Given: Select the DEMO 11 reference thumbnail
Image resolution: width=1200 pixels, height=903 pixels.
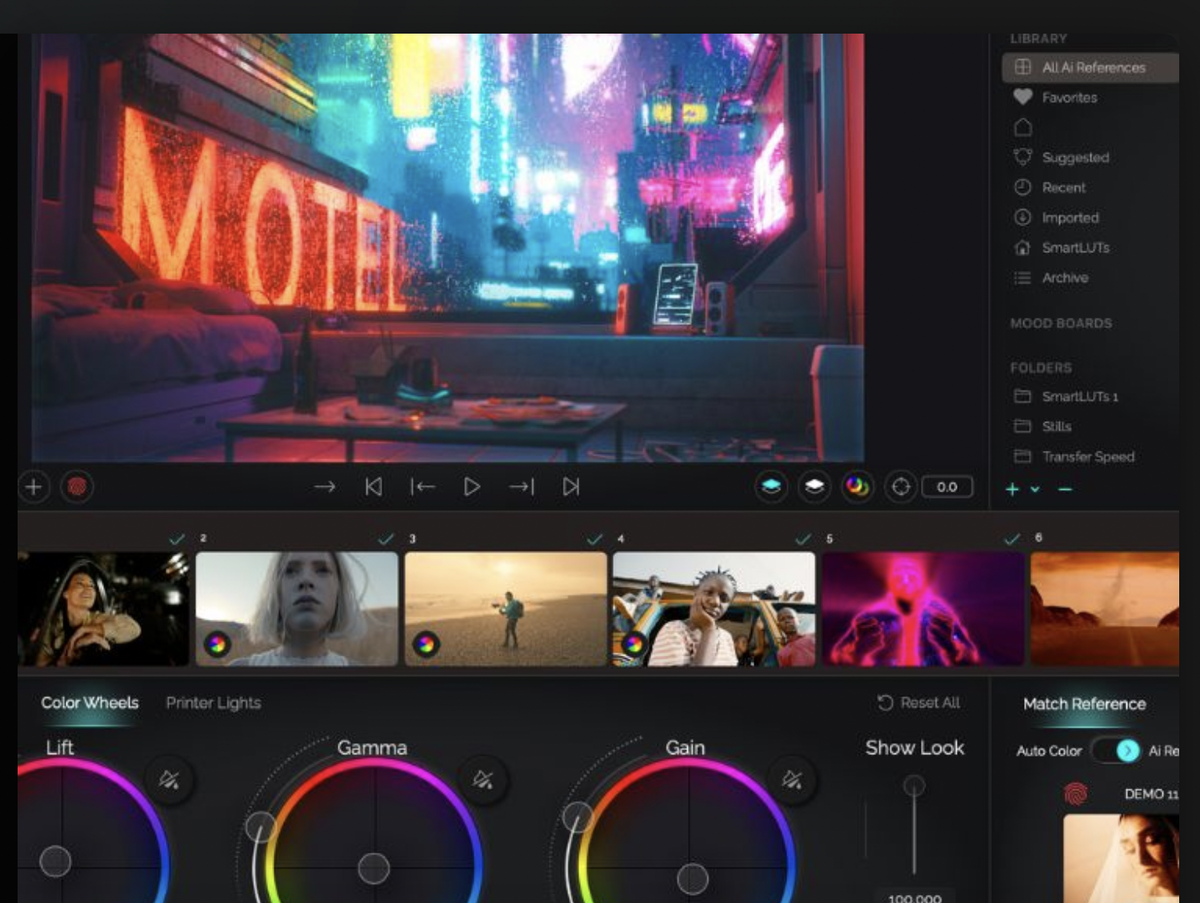Looking at the screenshot, I should [1121, 858].
